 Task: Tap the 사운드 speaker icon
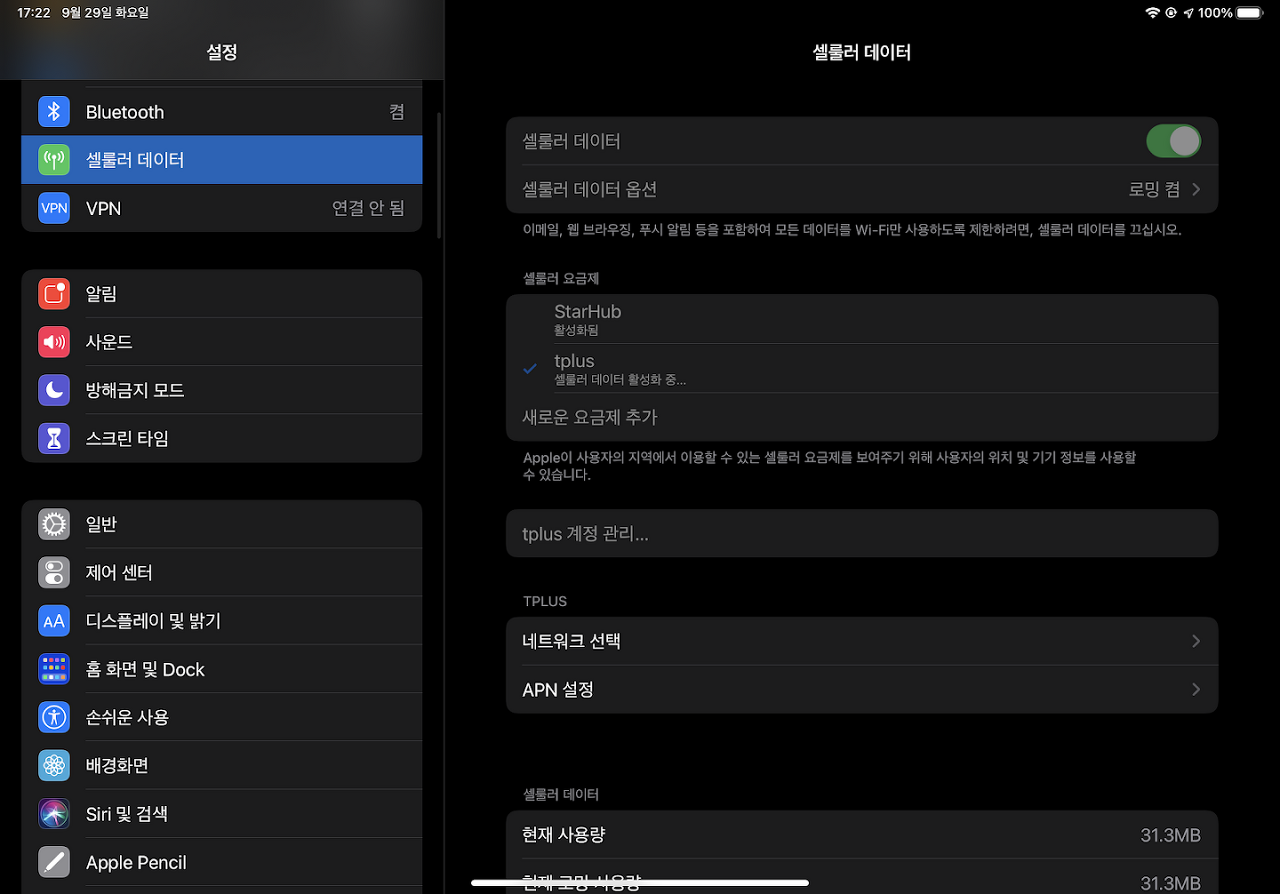tap(54, 342)
